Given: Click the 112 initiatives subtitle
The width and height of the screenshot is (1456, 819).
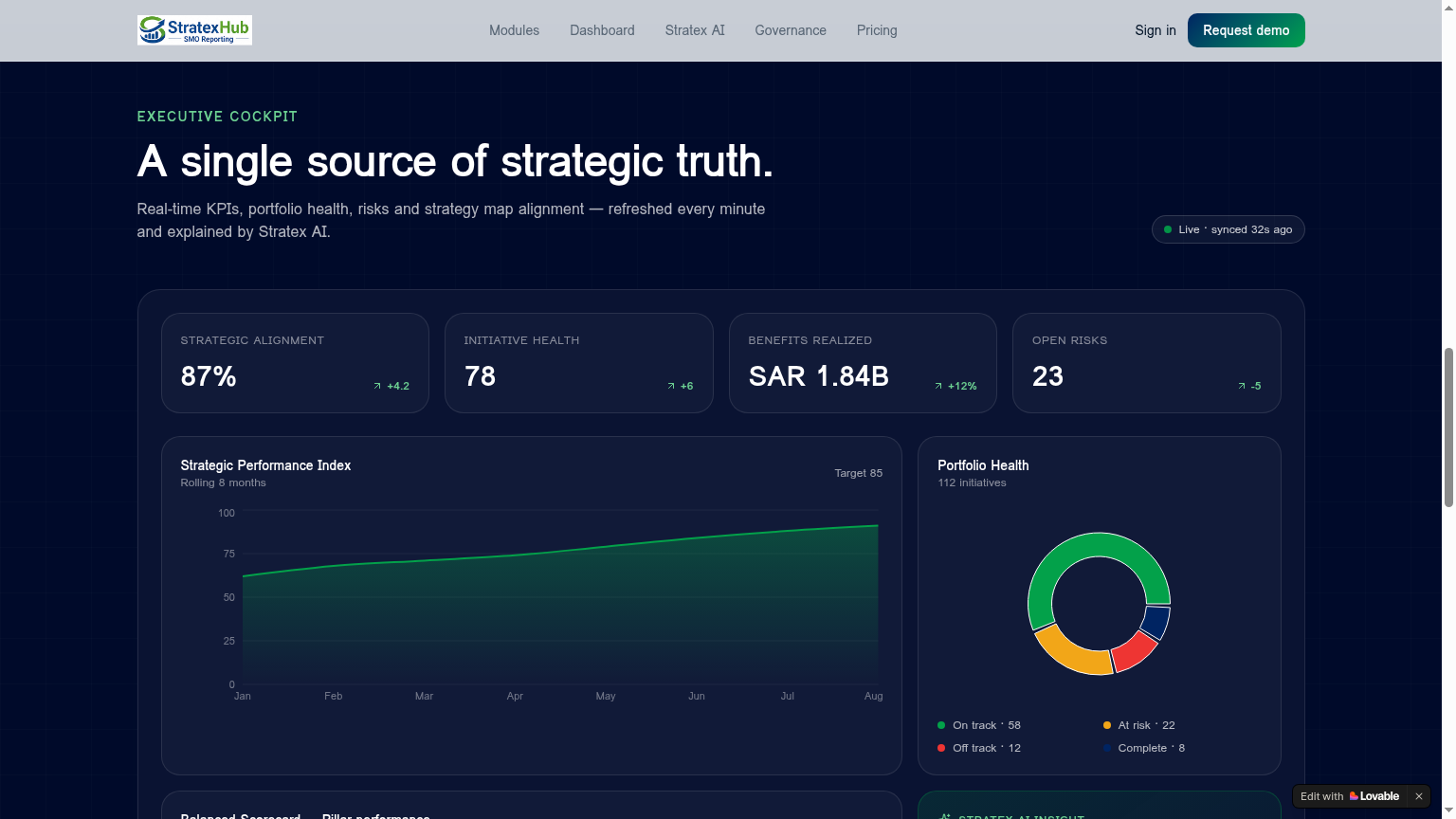Looking at the screenshot, I should (x=972, y=482).
